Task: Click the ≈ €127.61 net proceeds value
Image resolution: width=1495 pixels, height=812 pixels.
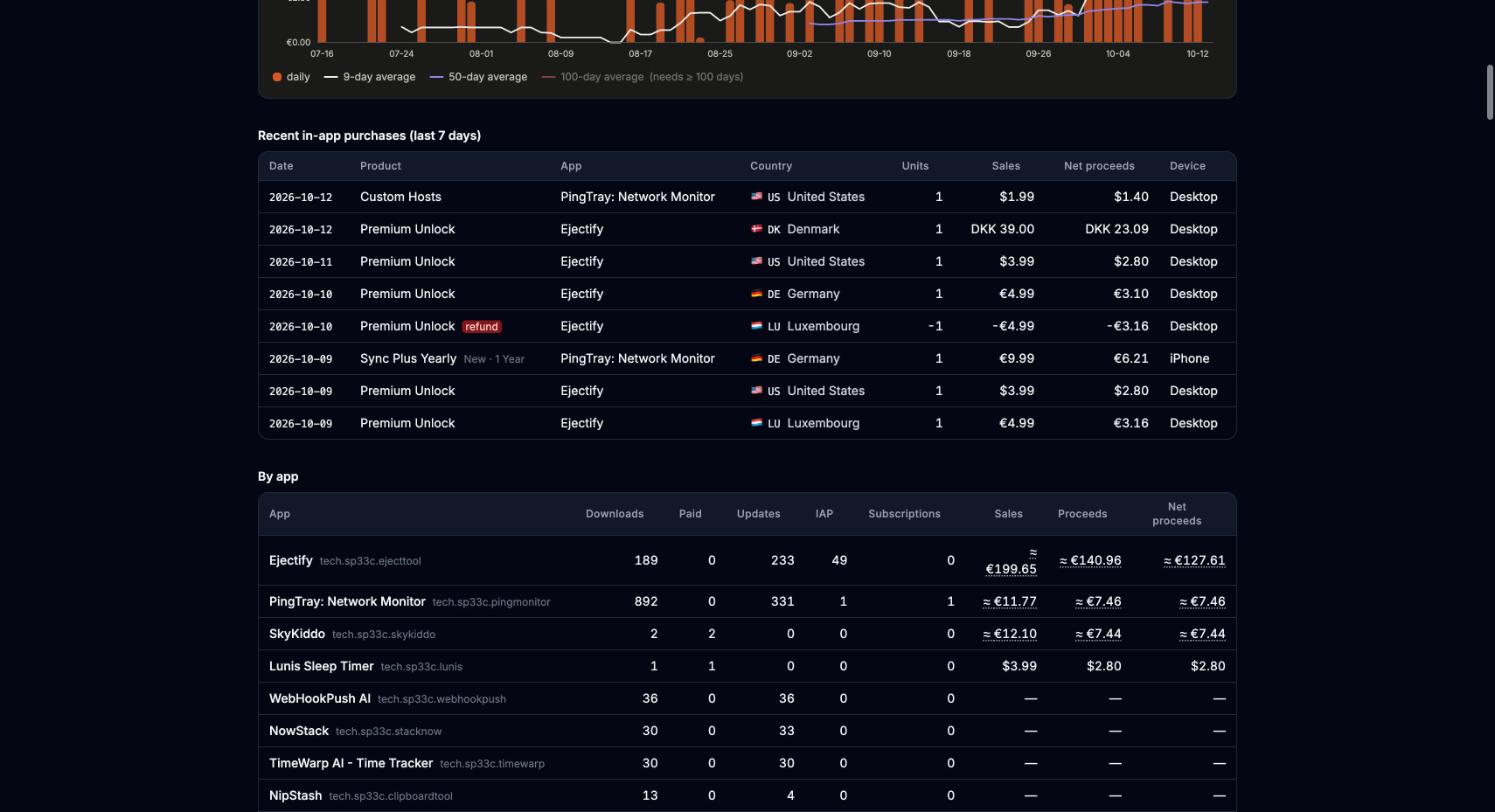Action: point(1194,561)
